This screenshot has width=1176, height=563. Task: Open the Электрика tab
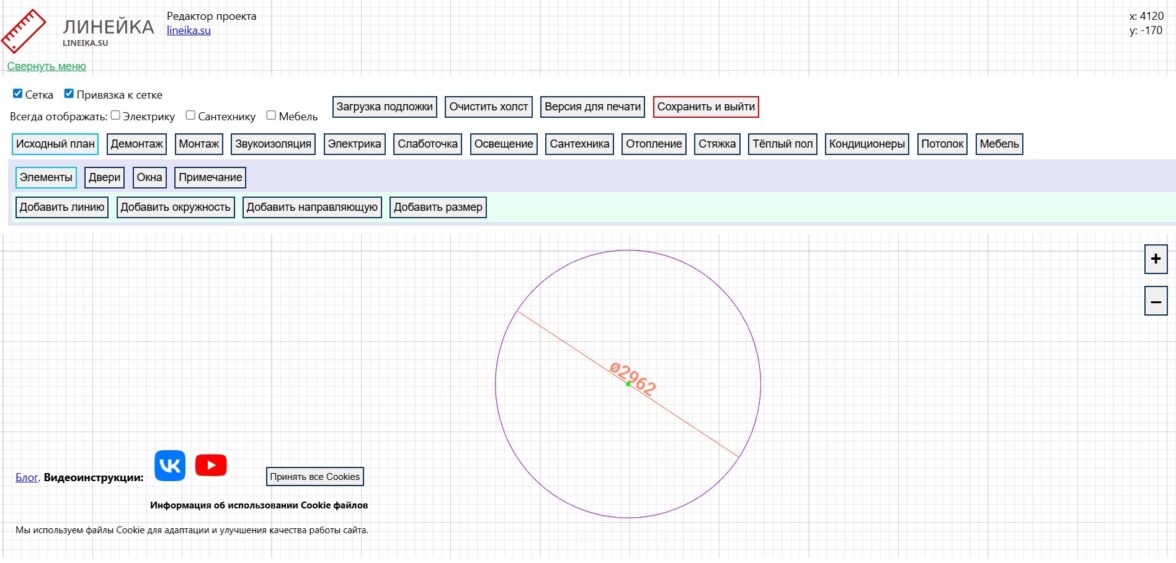[x=355, y=144]
